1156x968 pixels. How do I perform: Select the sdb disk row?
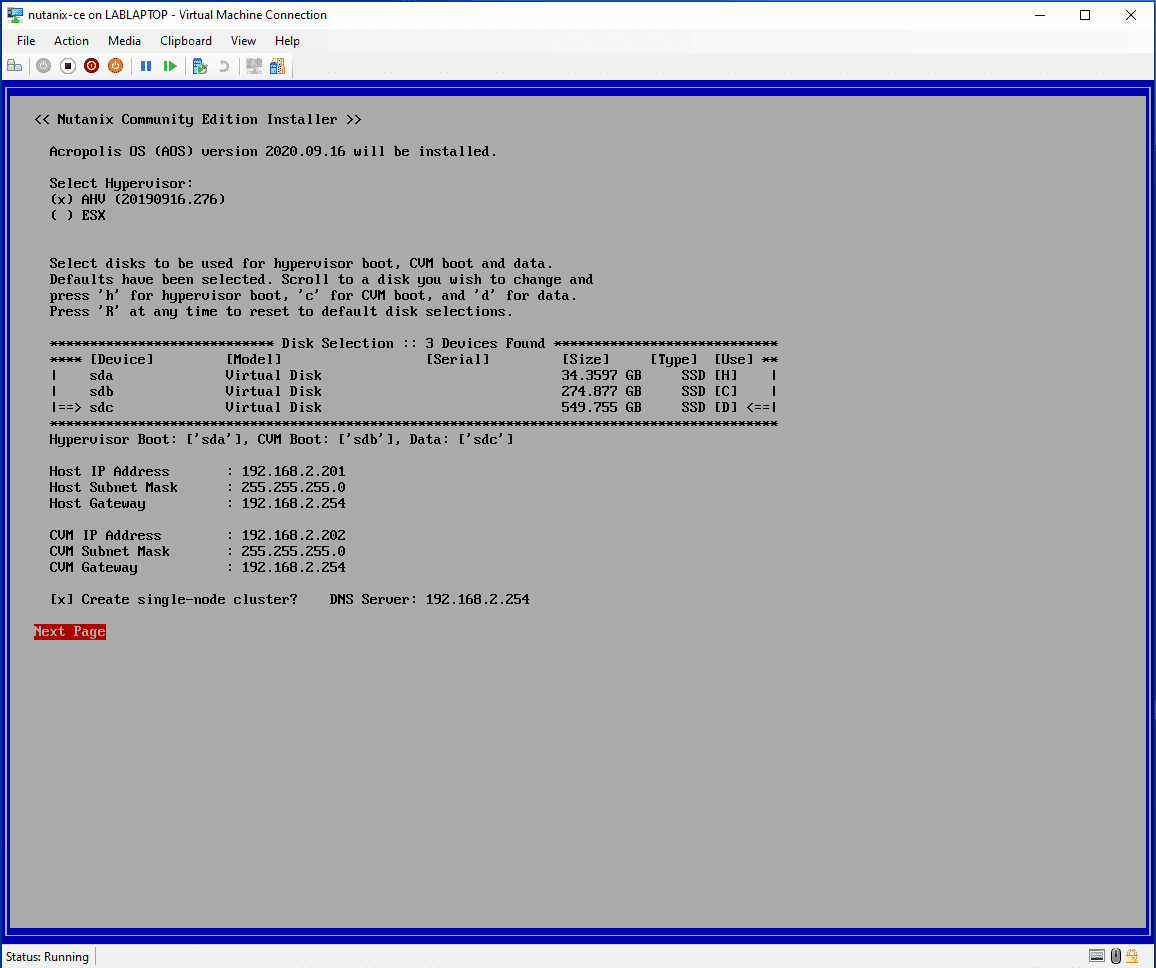[x=100, y=391]
